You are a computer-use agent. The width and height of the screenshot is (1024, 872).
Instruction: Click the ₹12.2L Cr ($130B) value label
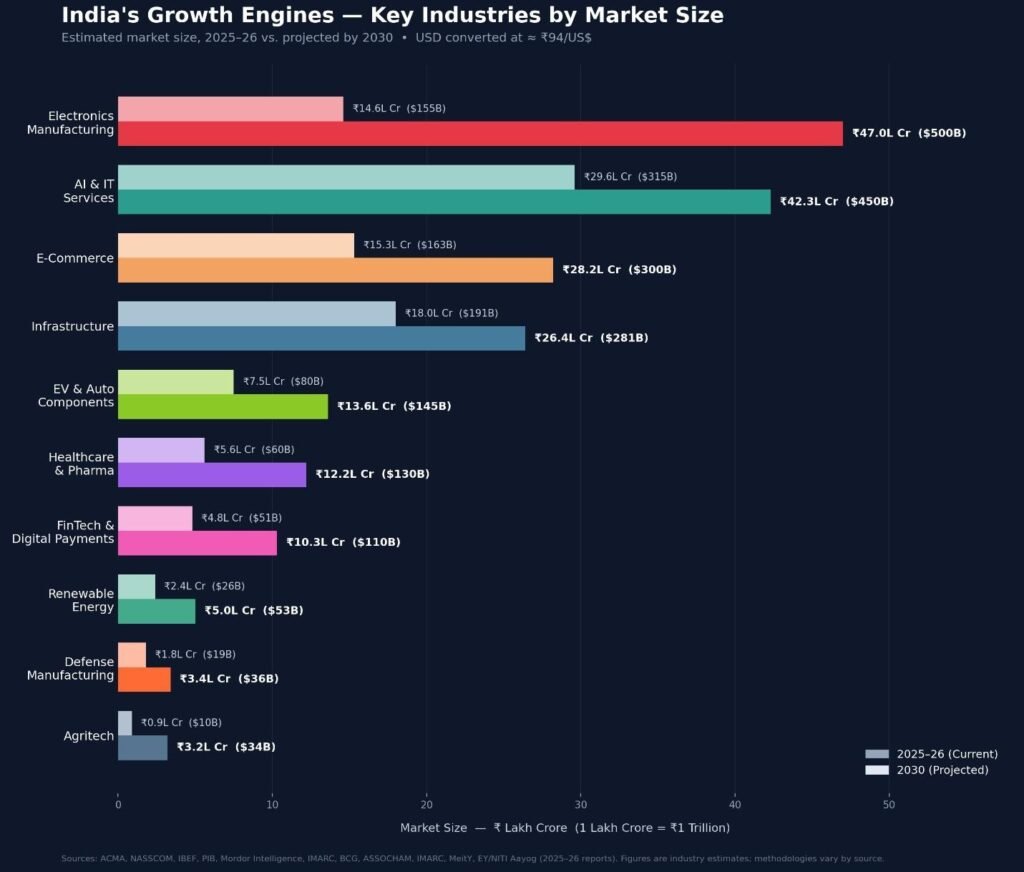click(x=372, y=474)
